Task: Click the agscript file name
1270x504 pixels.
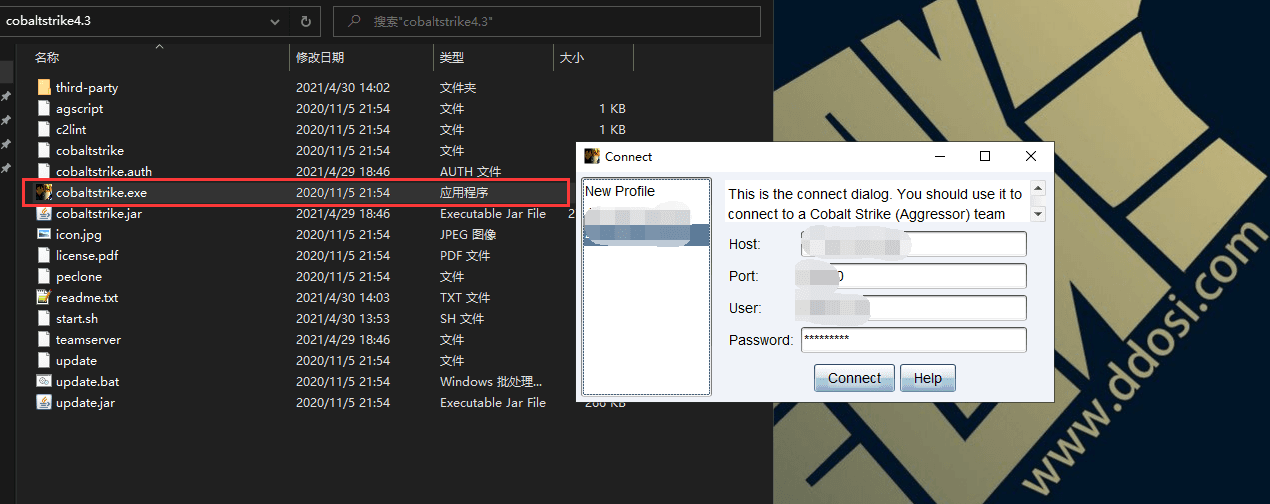Action: pyautogui.click(x=79, y=108)
